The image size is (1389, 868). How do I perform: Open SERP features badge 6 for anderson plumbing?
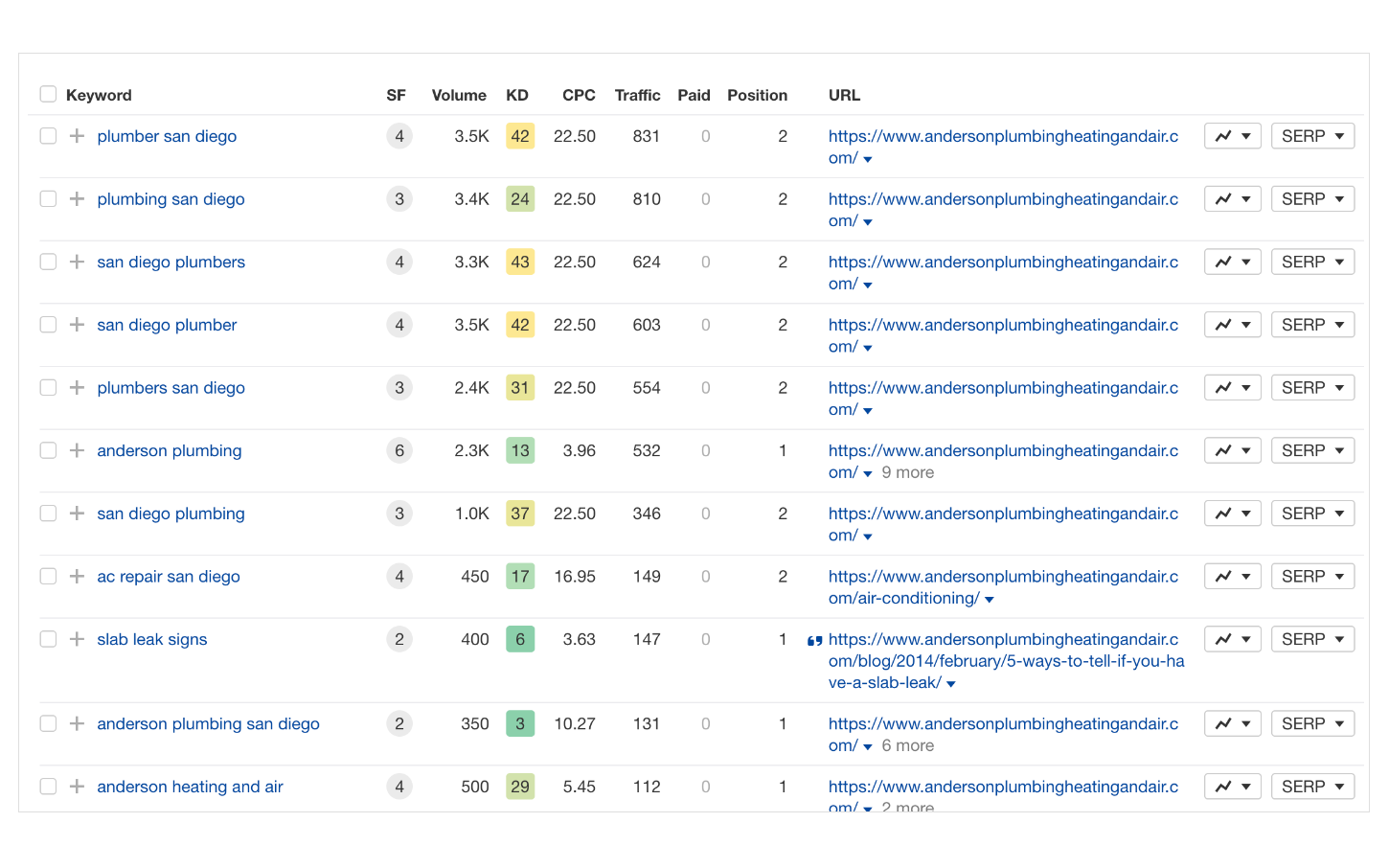[x=399, y=450]
